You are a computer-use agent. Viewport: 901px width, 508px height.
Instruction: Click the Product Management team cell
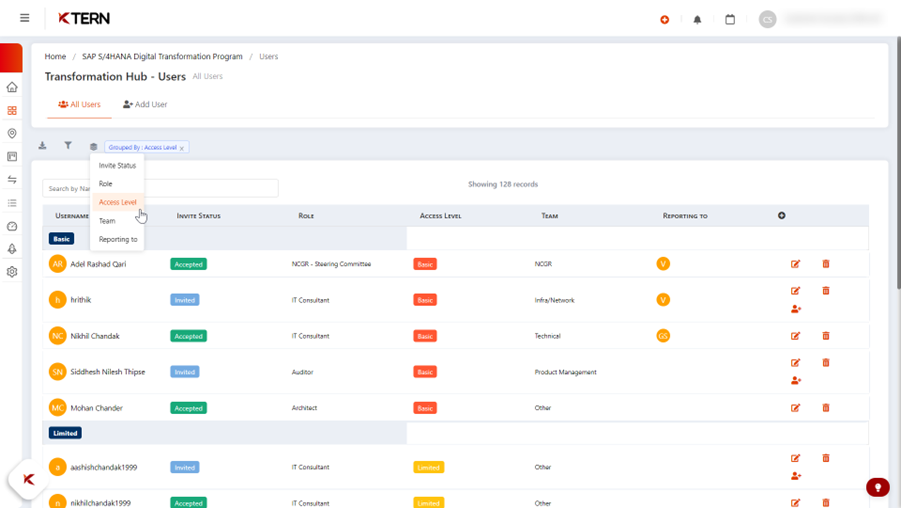565,372
